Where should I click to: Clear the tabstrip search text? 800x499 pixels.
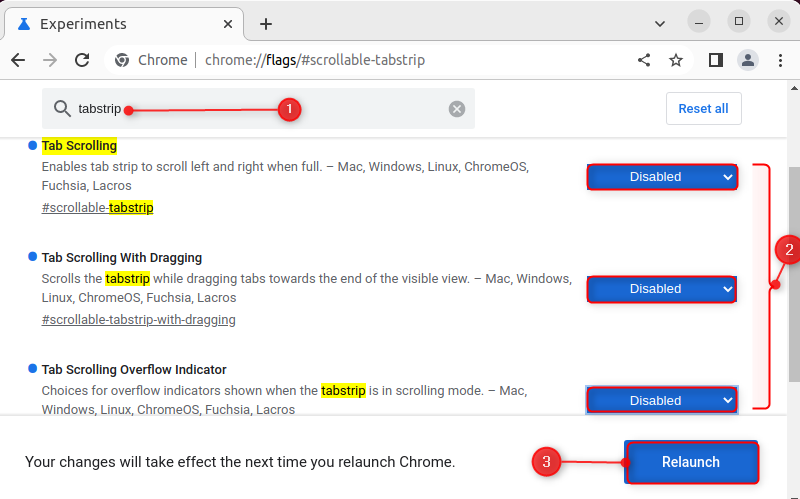(x=457, y=109)
